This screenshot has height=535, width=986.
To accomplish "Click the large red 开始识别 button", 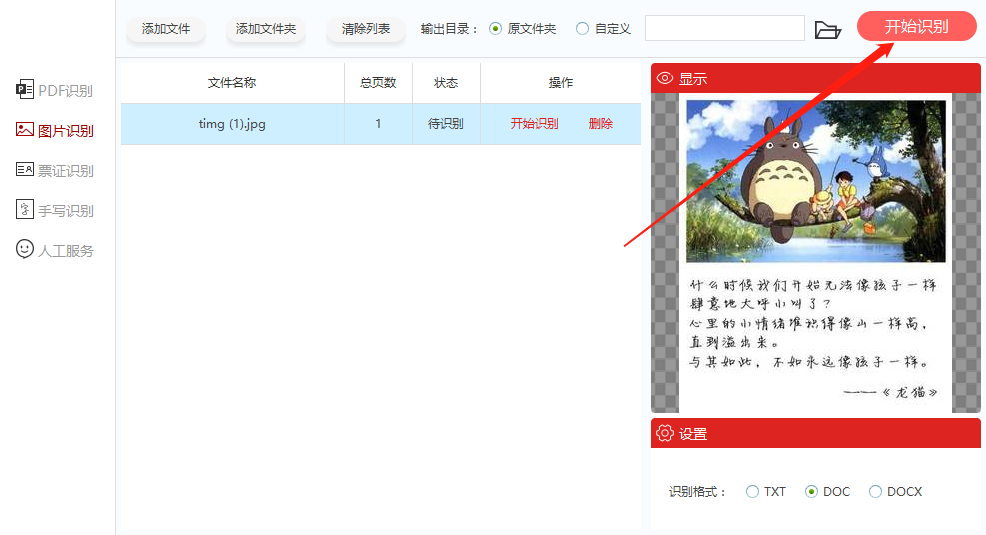I will (916, 26).
